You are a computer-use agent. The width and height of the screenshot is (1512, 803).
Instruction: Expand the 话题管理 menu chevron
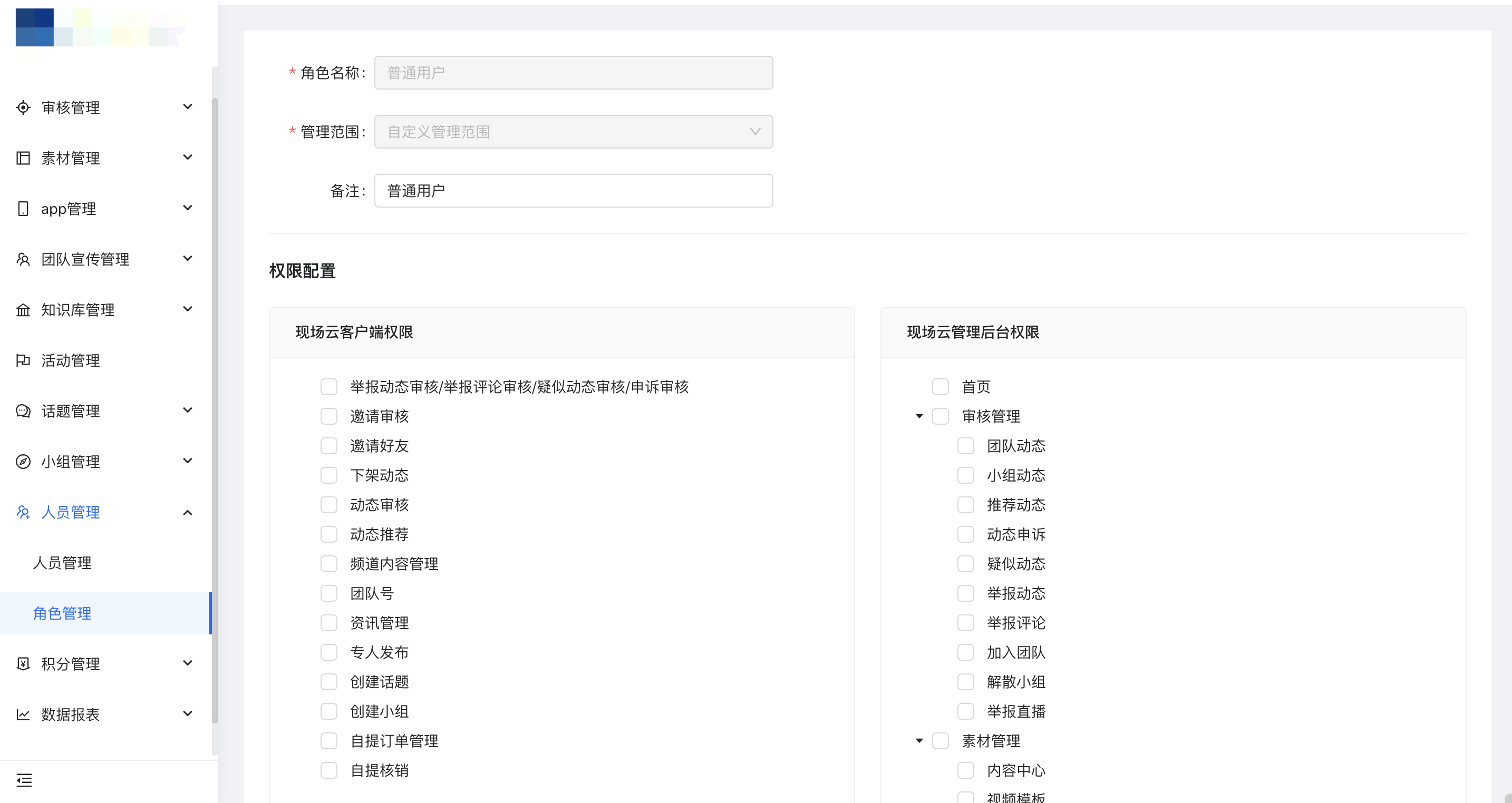pos(188,410)
